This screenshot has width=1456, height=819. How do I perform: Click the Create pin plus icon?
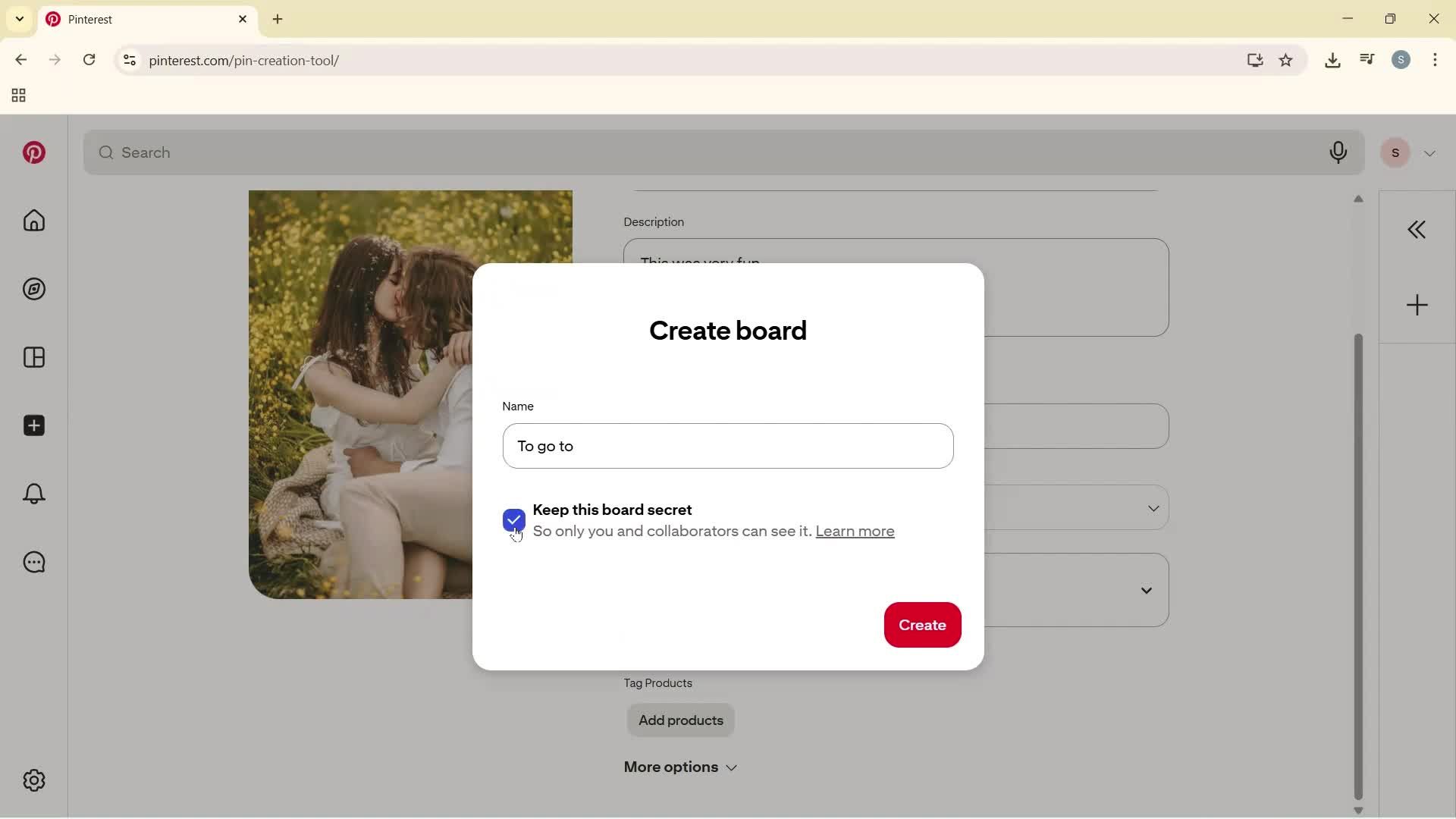tap(33, 425)
